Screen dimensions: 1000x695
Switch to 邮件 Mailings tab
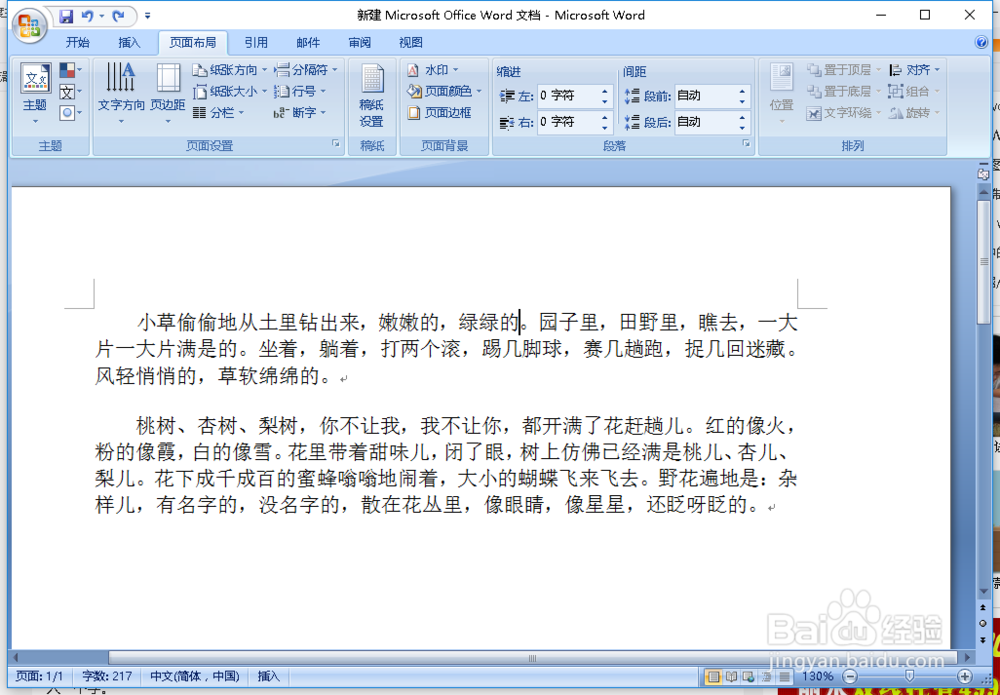tap(308, 43)
